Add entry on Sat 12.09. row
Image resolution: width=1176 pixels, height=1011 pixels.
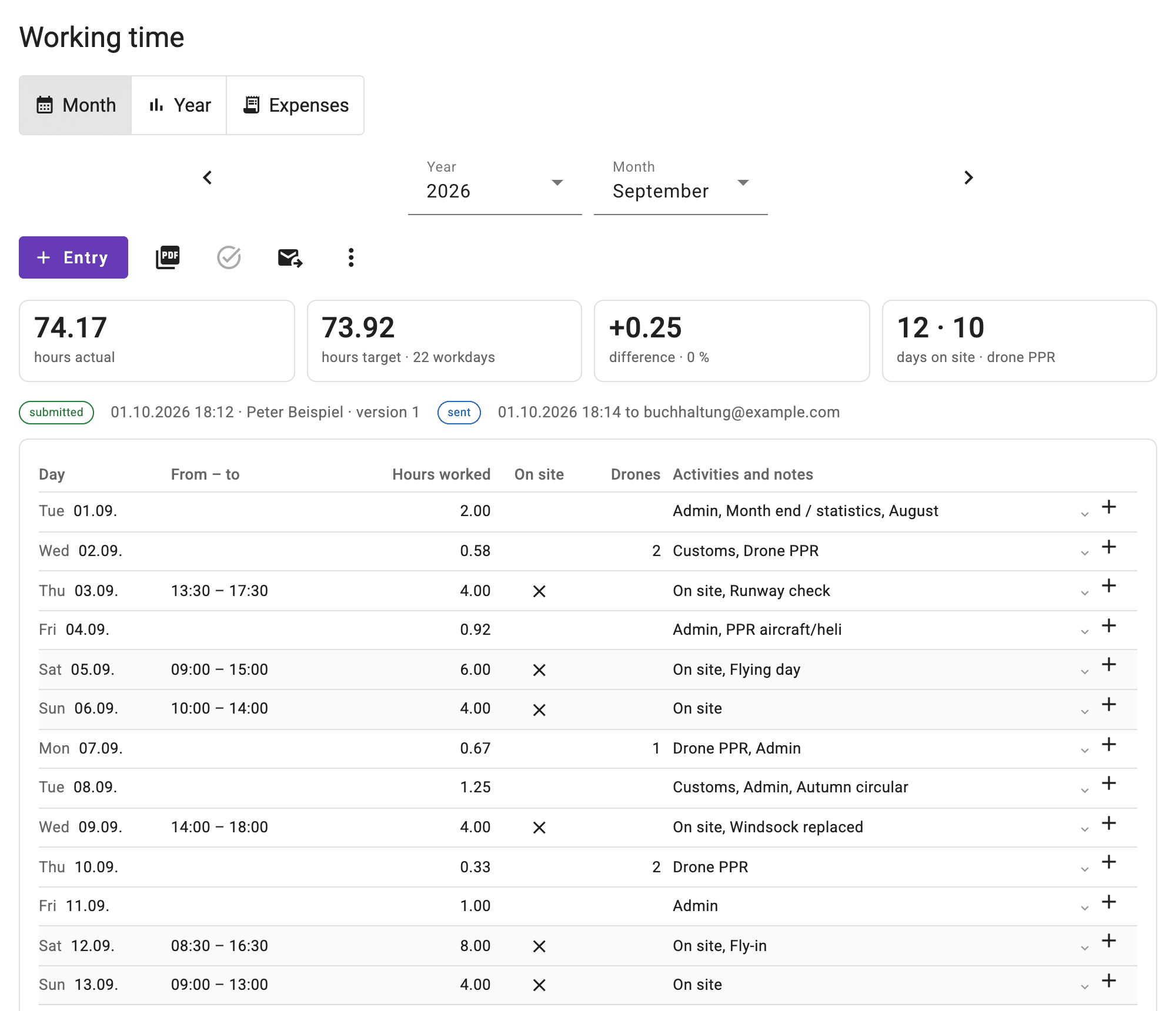1109,941
